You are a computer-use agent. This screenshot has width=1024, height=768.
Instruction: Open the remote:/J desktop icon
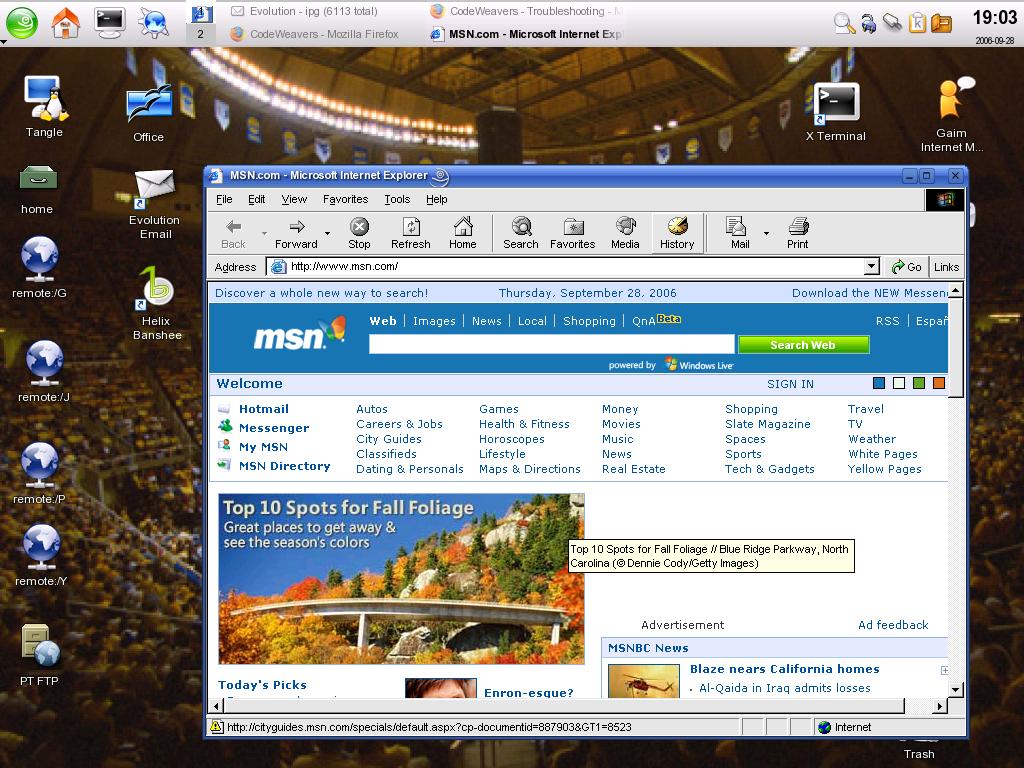[x=44, y=371]
